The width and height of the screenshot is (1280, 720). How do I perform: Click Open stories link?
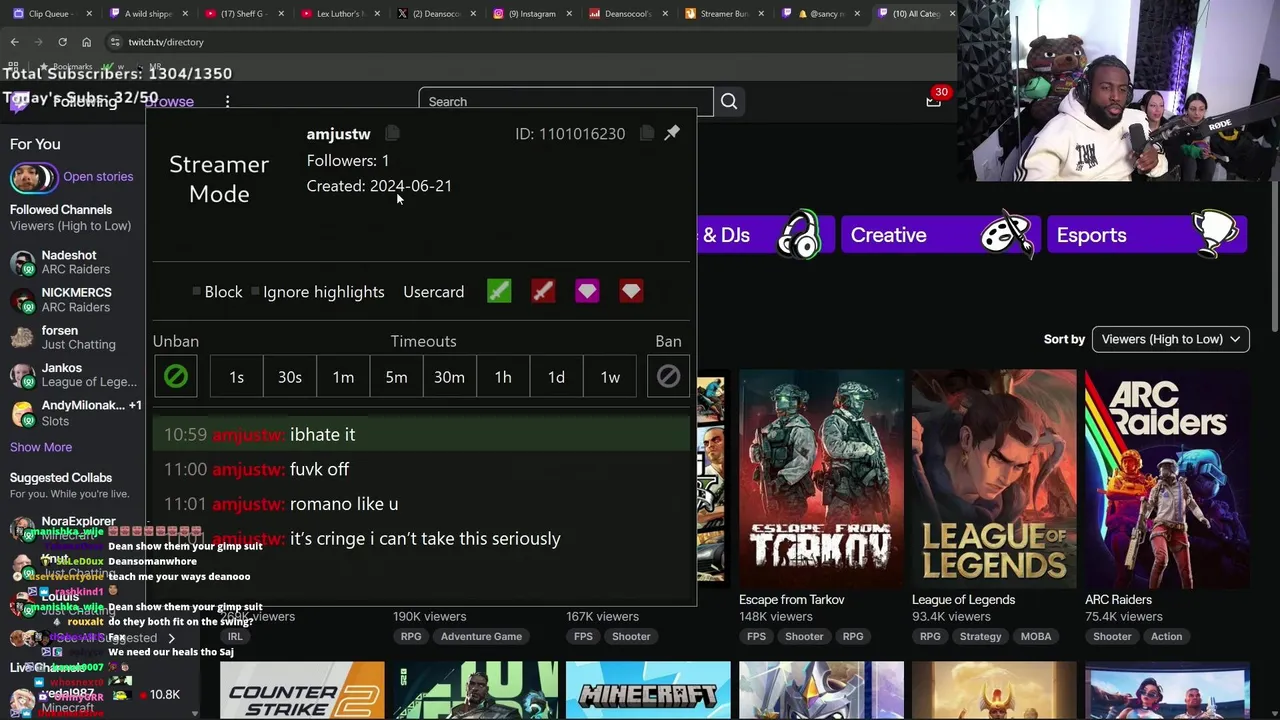(98, 176)
